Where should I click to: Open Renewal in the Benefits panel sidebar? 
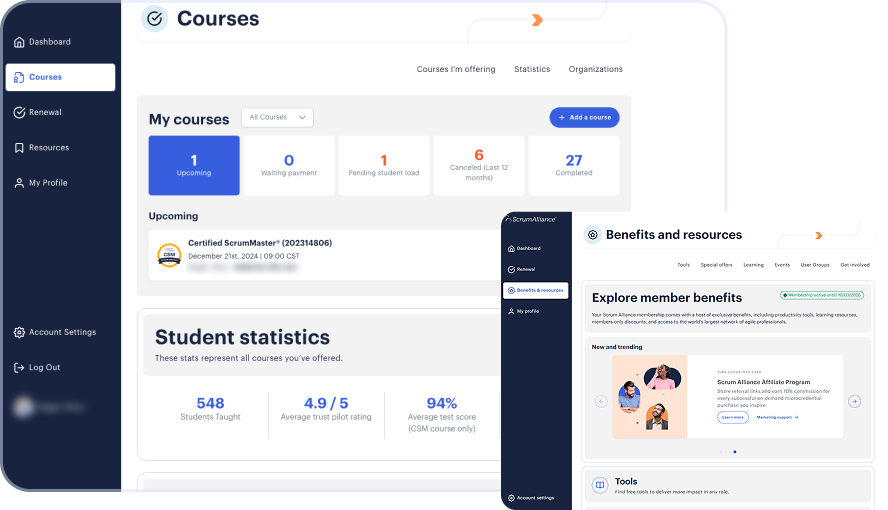click(x=522, y=269)
